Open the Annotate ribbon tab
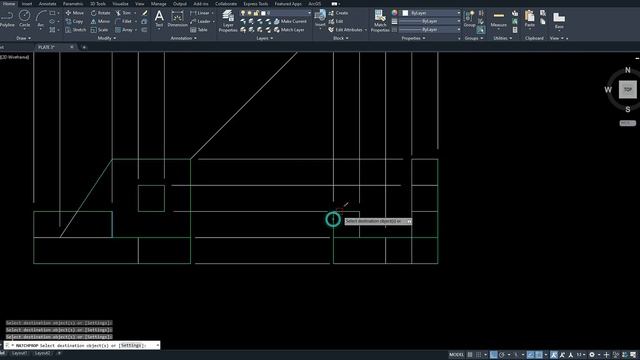This screenshot has height=360, width=640. (48, 4)
